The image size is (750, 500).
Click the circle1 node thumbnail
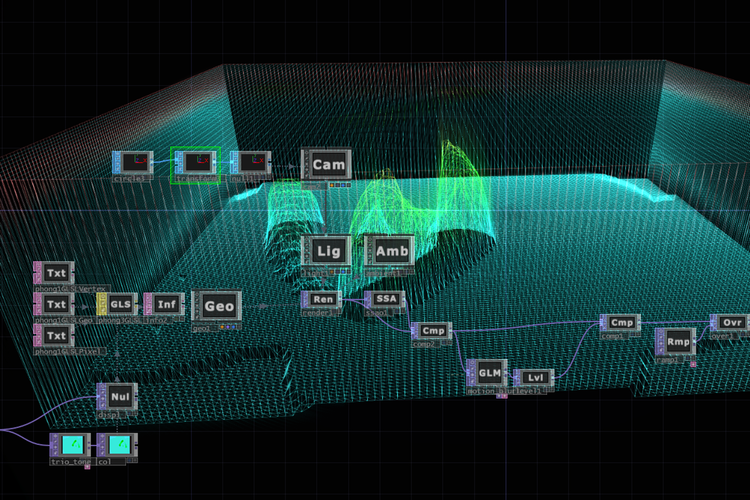point(132,162)
